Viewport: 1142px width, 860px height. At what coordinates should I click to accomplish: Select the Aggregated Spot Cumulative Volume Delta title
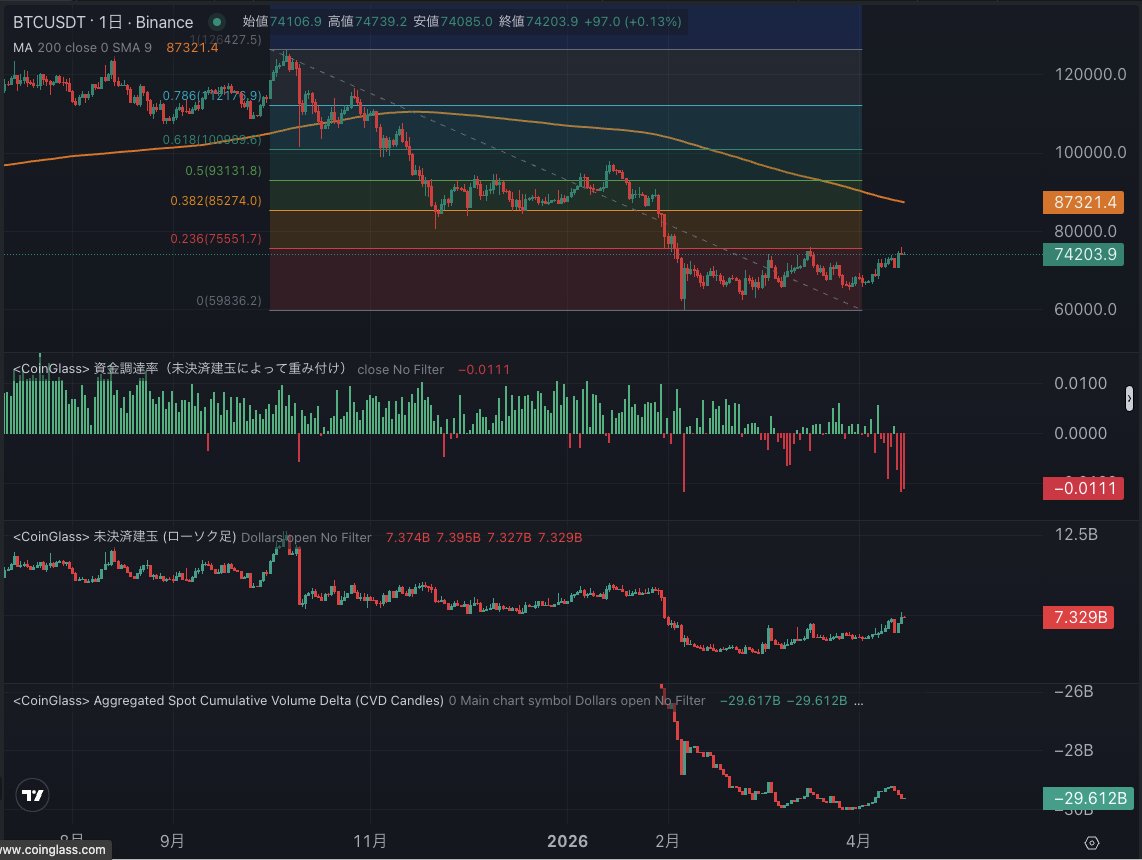click(x=229, y=701)
